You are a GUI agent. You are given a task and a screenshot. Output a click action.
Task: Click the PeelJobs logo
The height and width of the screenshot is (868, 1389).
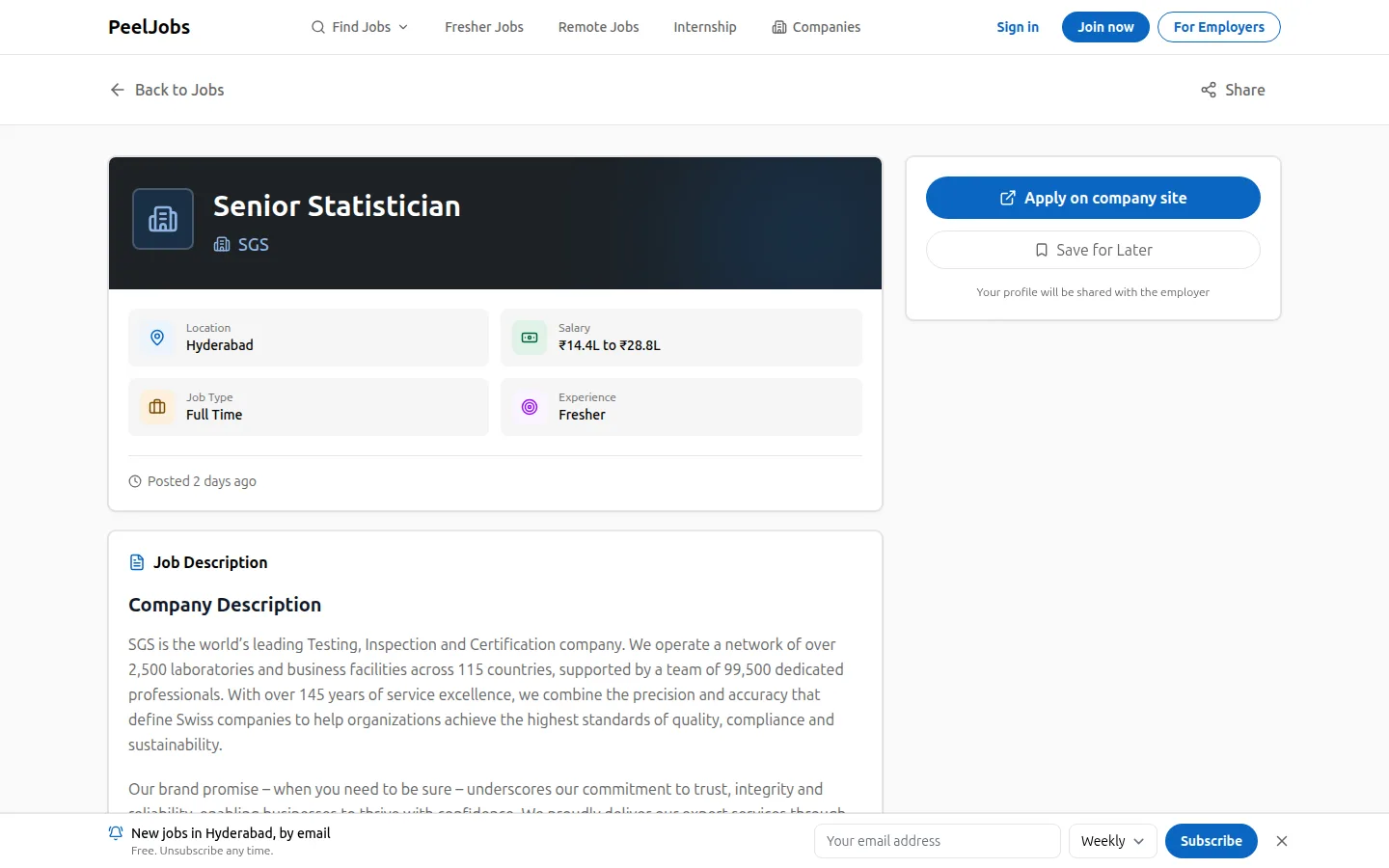pos(149,27)
